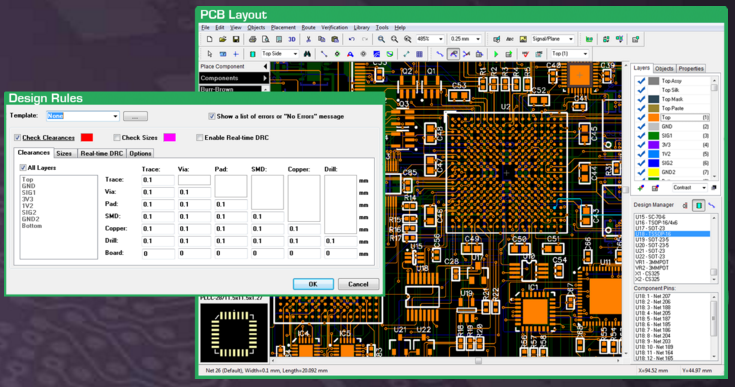Open the Top (1) layer dropdown
The height and width of the screenshot is (387, 735).
[x=585, y=54]
